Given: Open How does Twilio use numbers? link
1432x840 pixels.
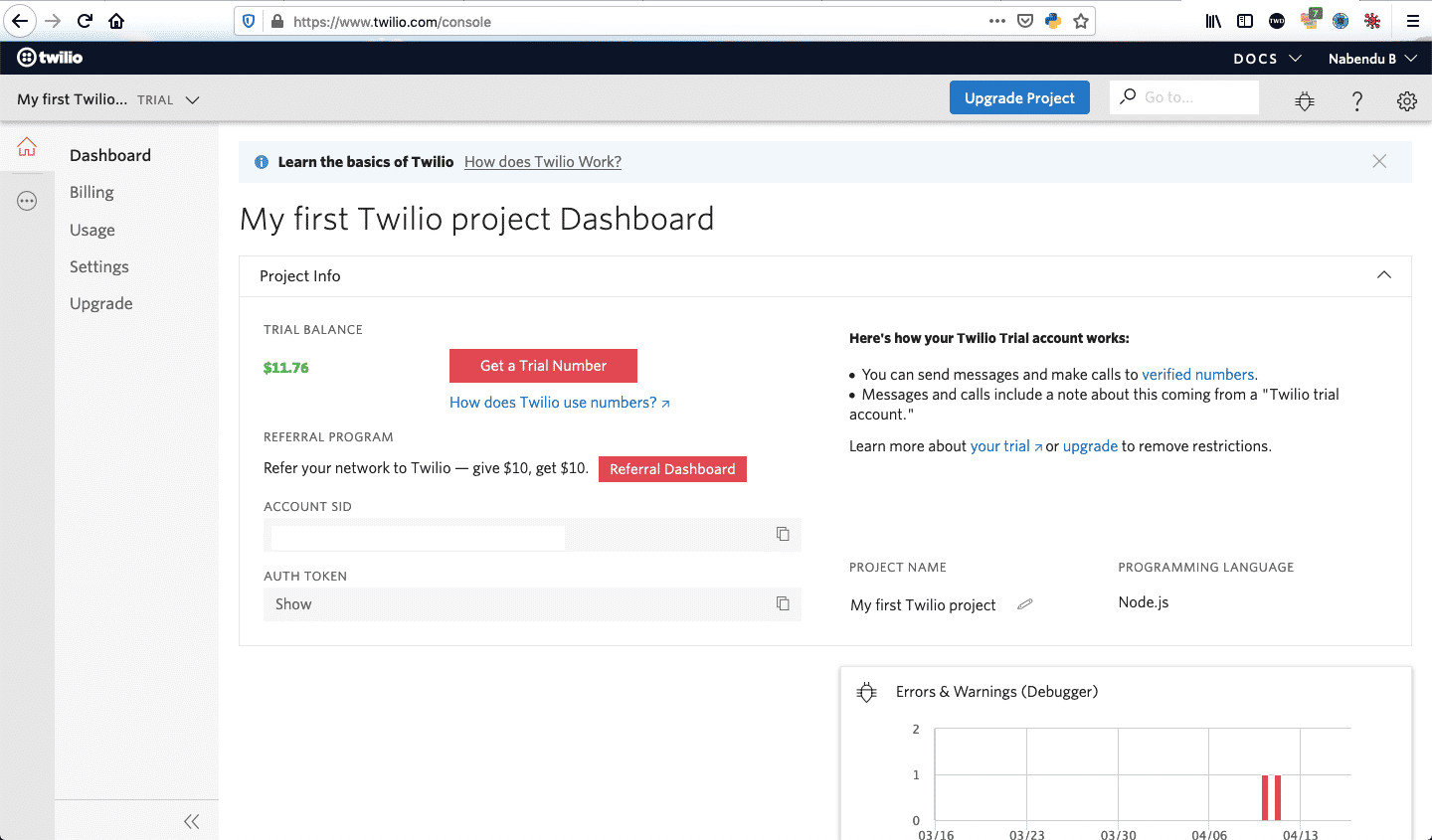Looking at the screenshot, I should tap(560, 403).
